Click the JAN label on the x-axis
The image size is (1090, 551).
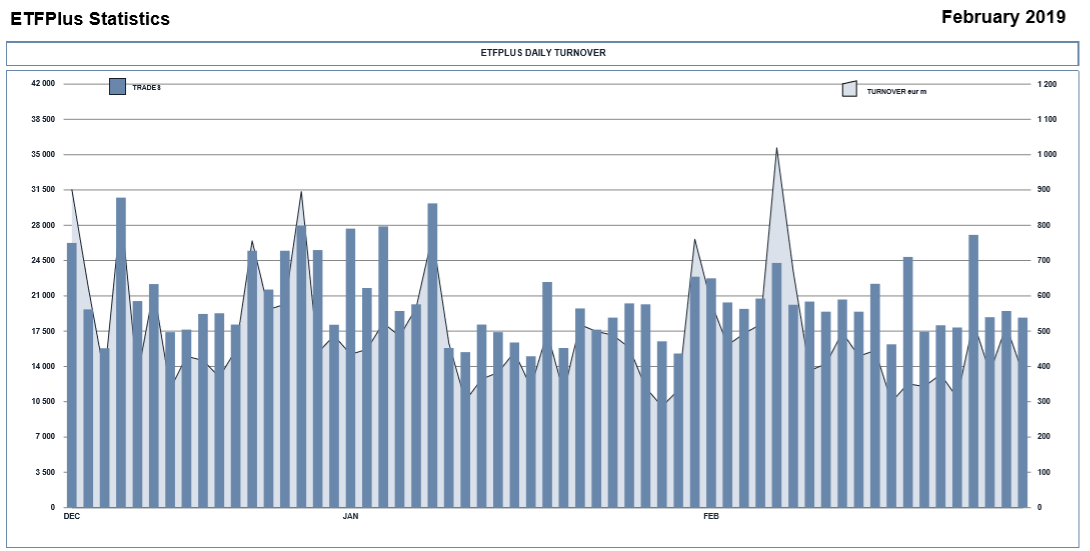350,516
